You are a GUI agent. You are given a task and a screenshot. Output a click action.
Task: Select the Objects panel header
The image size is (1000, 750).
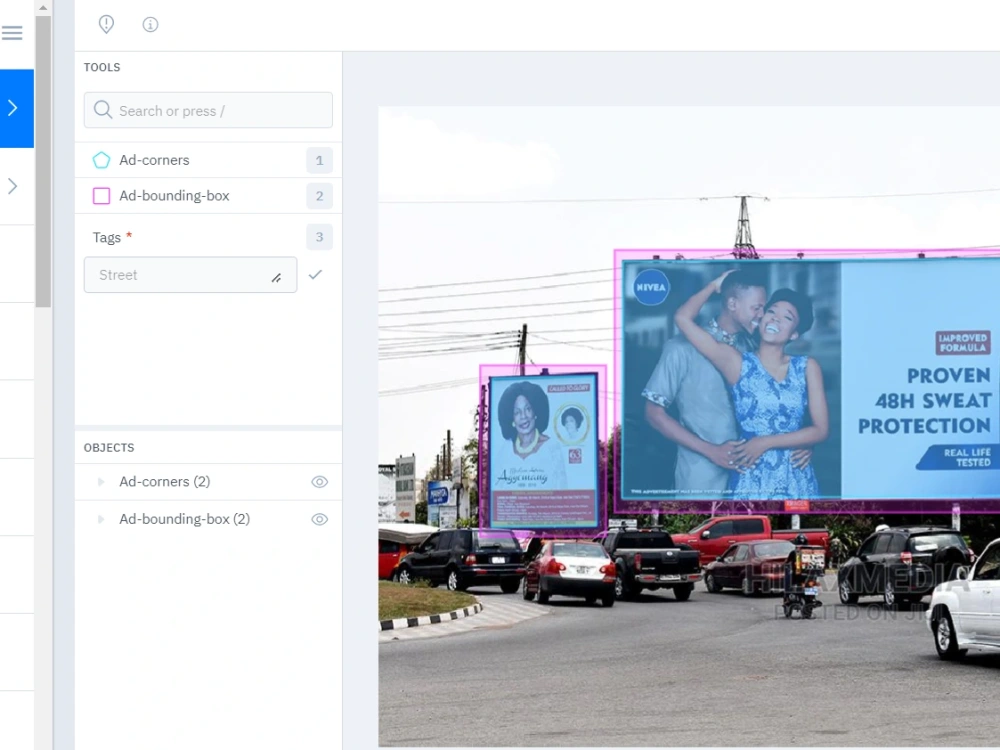(107, 447)
